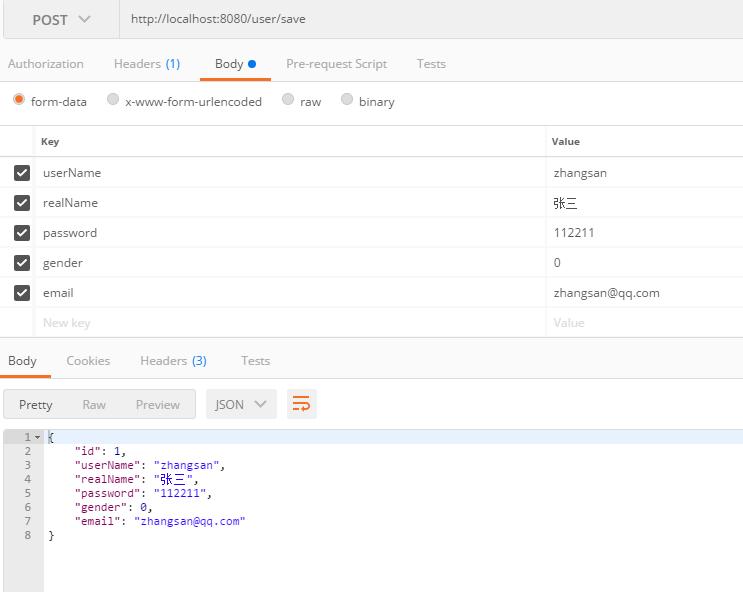Image resolution: width=743 pixels, height=592 pixels.
Task: Choose the raw body type radio button
Action: pos(288,100)
